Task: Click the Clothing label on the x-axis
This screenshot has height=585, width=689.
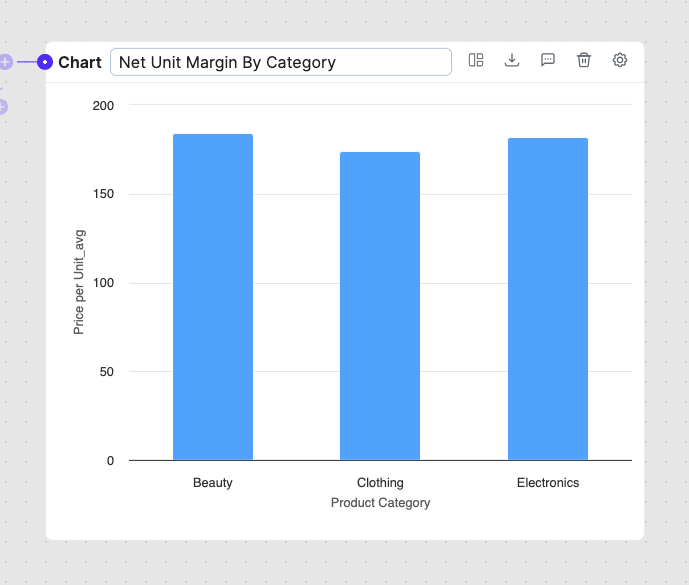Action: [x=380, y=483]
